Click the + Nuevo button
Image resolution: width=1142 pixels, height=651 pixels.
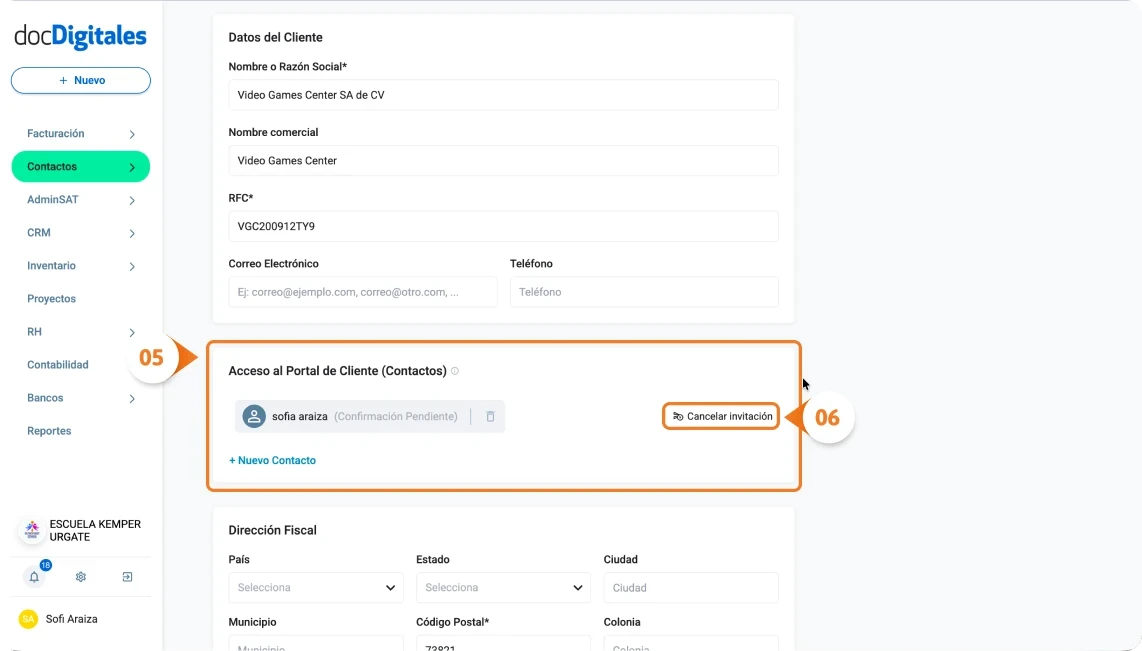click(80, 79)
